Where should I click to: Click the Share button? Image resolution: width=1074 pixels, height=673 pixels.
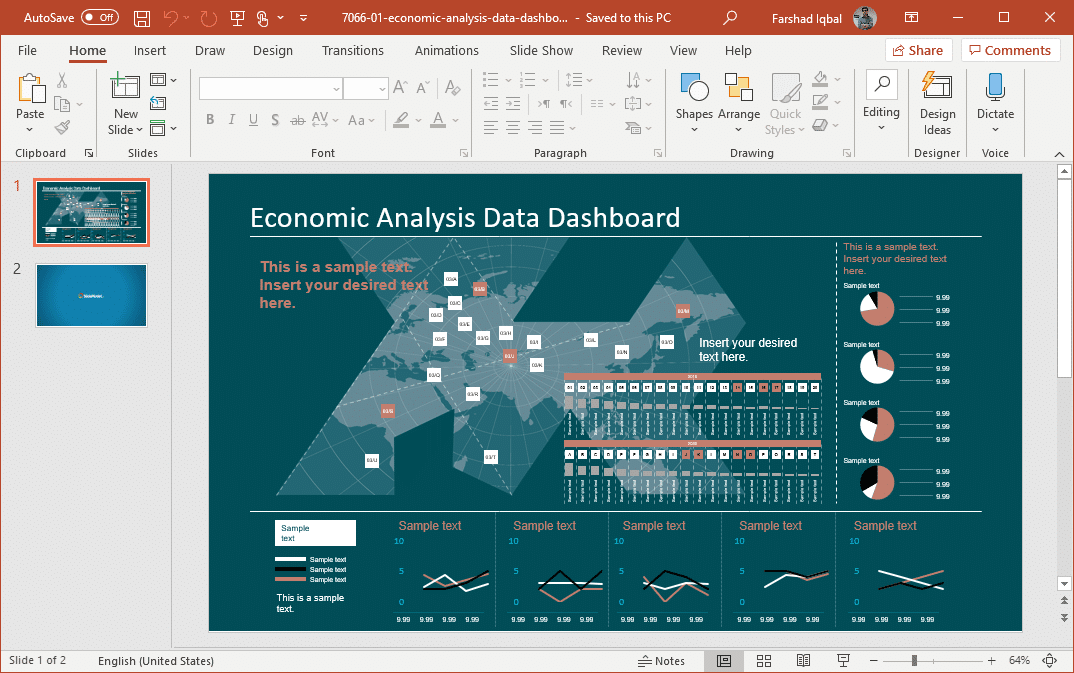pyautogui.click(x=917, y=50)
